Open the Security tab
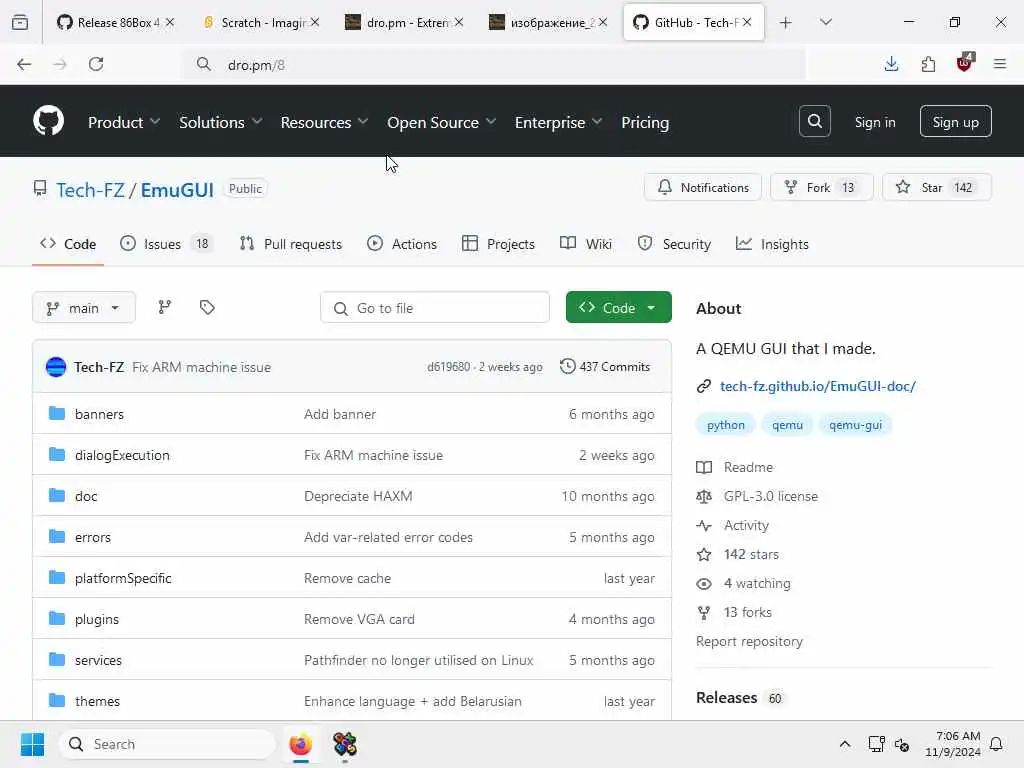Viewport: 1024px width, 768px height. tap(674, 244)
